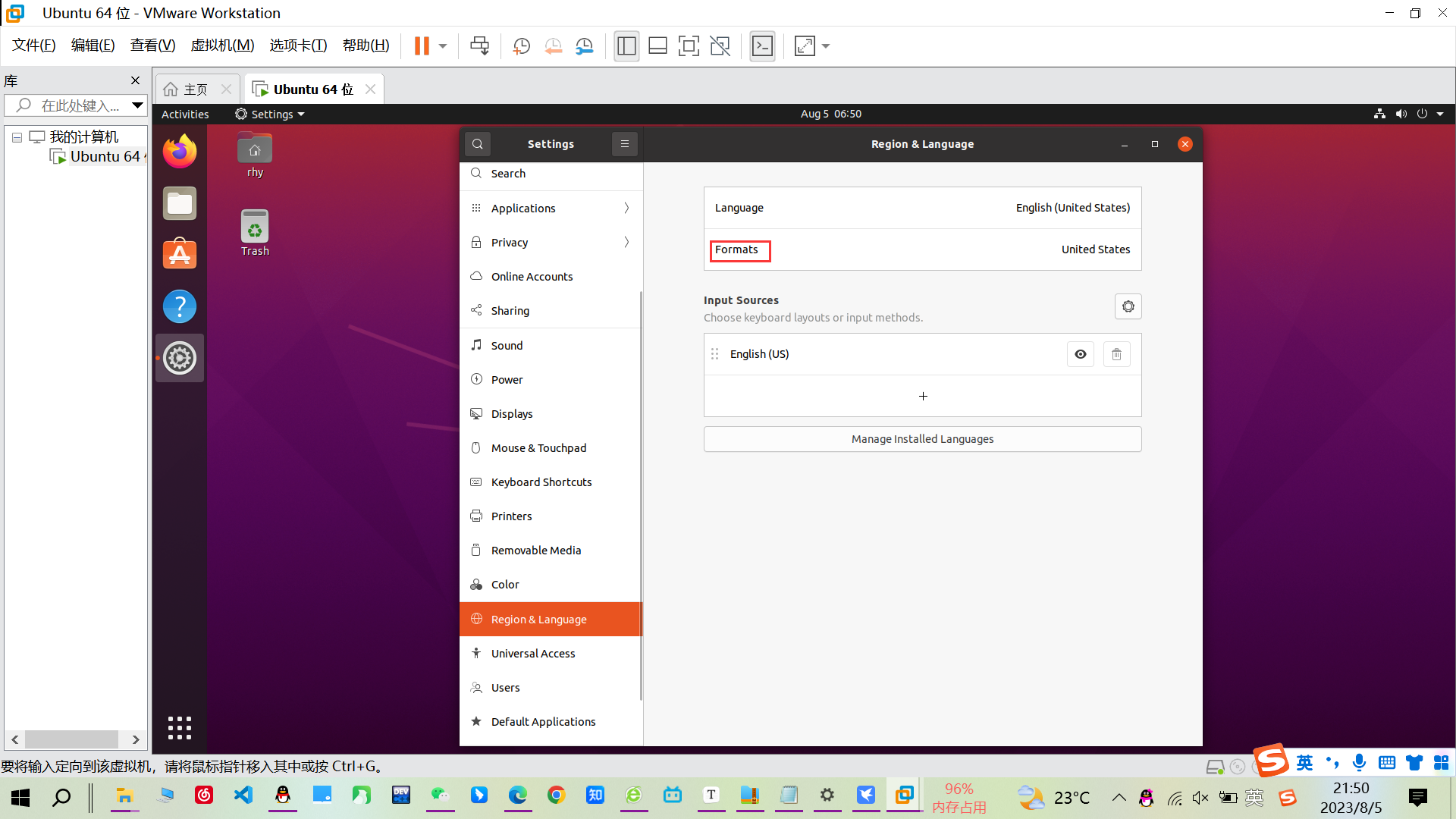Open the Help icon in the dock
Image resolution: width=1456 pixels, height=819 pixels.
pos(180,306)
